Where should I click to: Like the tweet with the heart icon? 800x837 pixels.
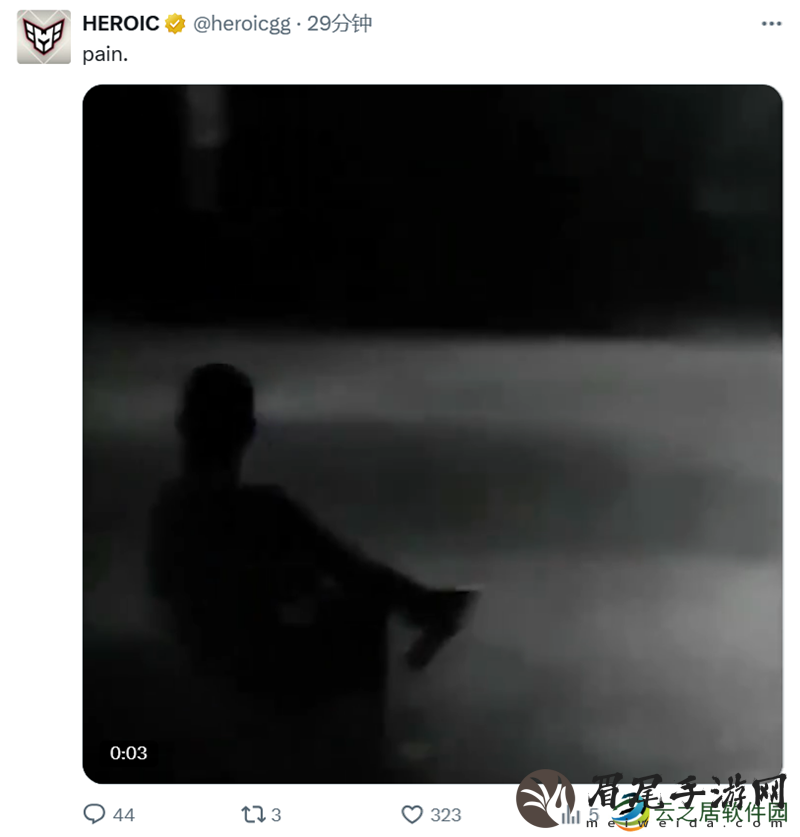click(412, 815)
